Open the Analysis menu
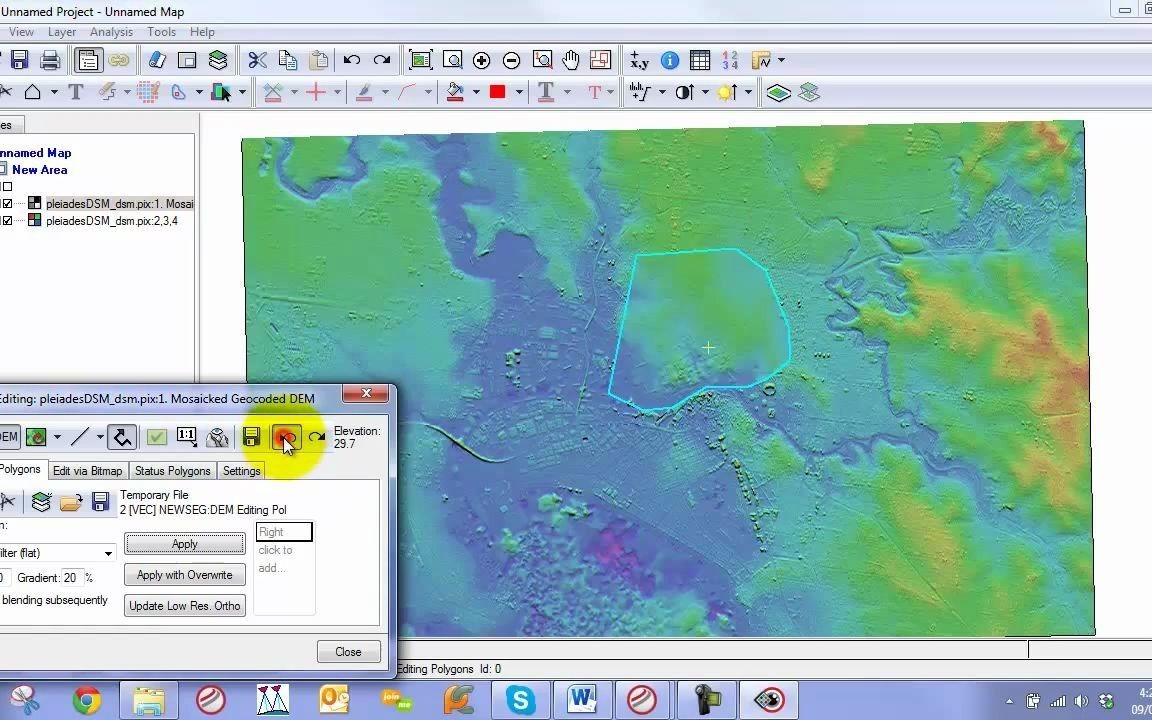Screen dimensions: 1152x720 coord(111,32)
